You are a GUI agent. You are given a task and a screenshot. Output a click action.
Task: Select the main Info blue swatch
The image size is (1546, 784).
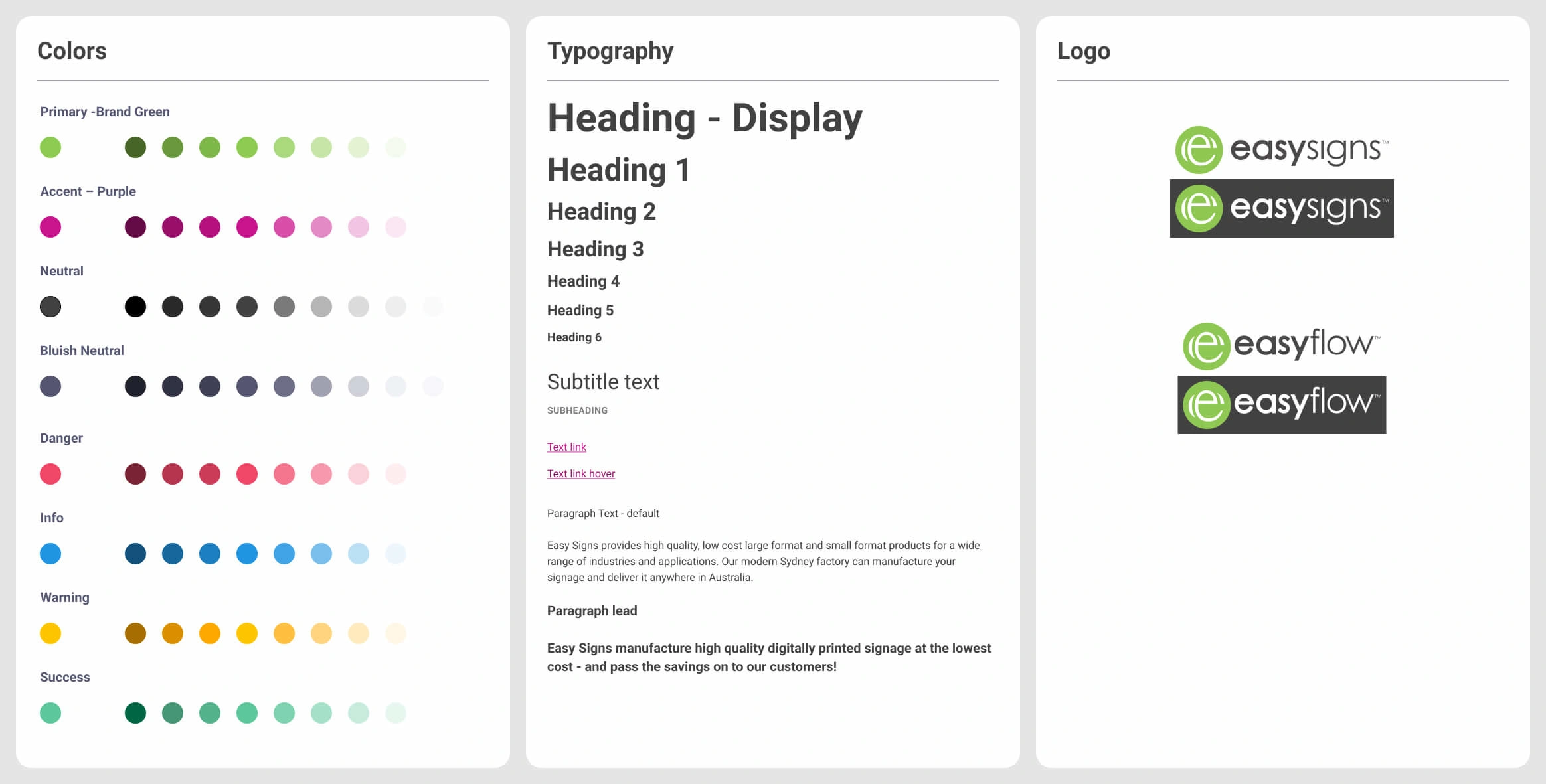pyautogui.click(x=50, y=554)
